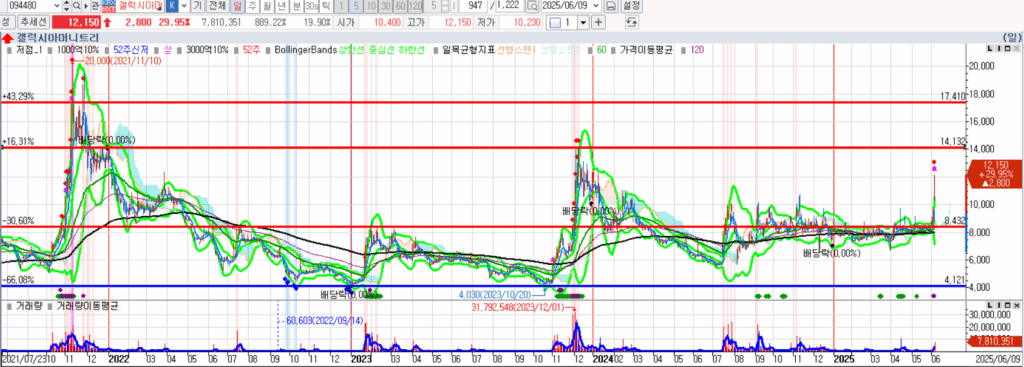The height and width of the screenshot is (367, 1024).
Task: Click the L icon in price panel corner
Action: pos(990,48)
